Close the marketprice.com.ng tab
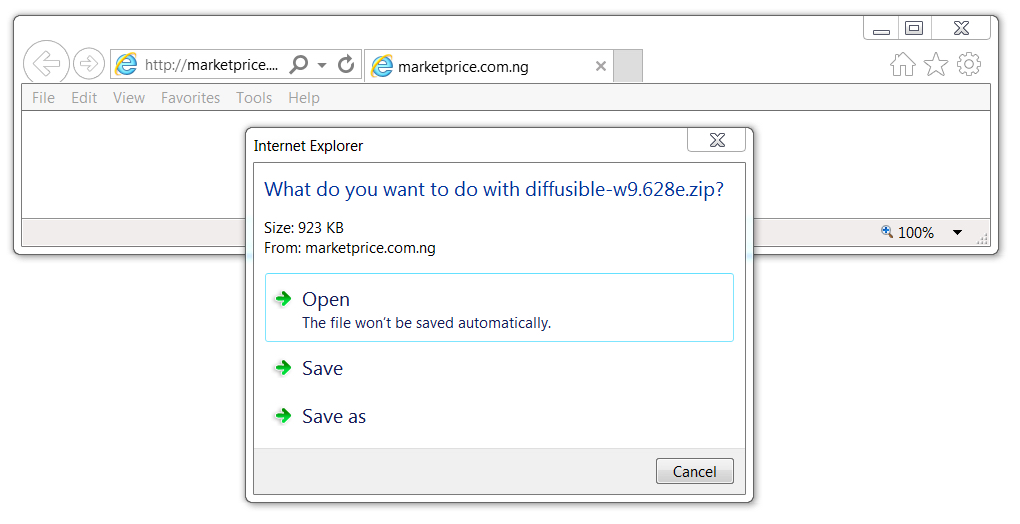 (601, 66)
